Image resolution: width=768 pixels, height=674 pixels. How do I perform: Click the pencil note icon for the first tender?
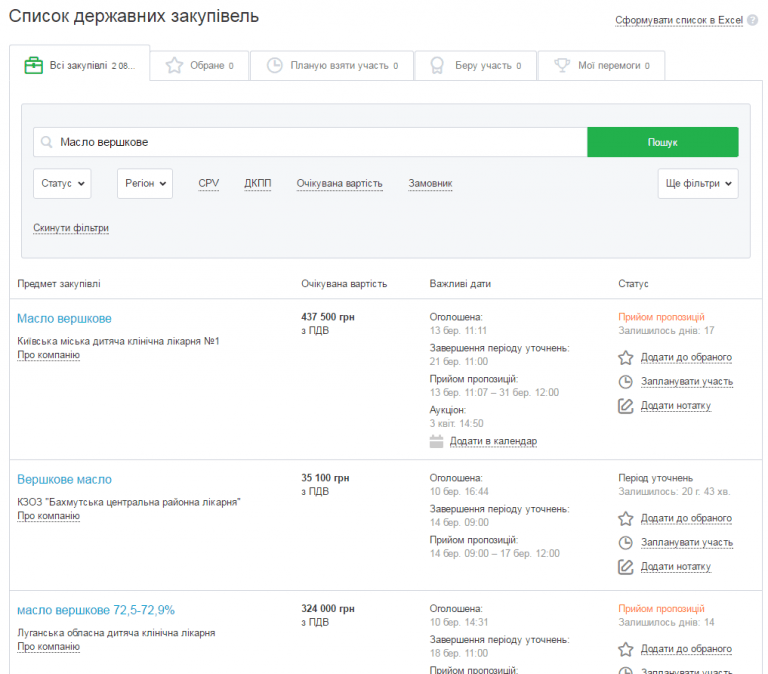point(626,405)
